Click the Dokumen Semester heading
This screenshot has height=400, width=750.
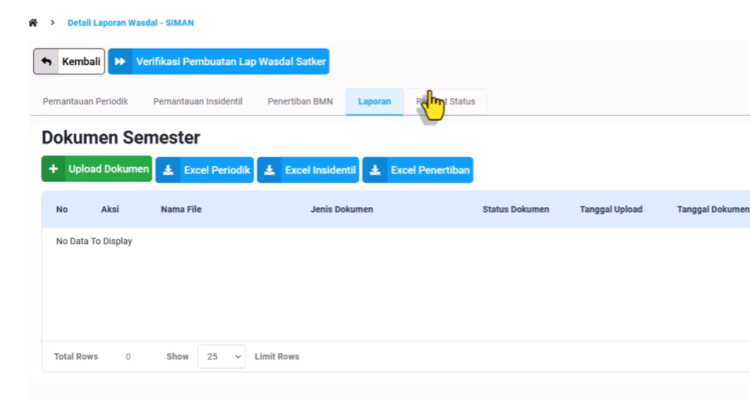[121, 138]
